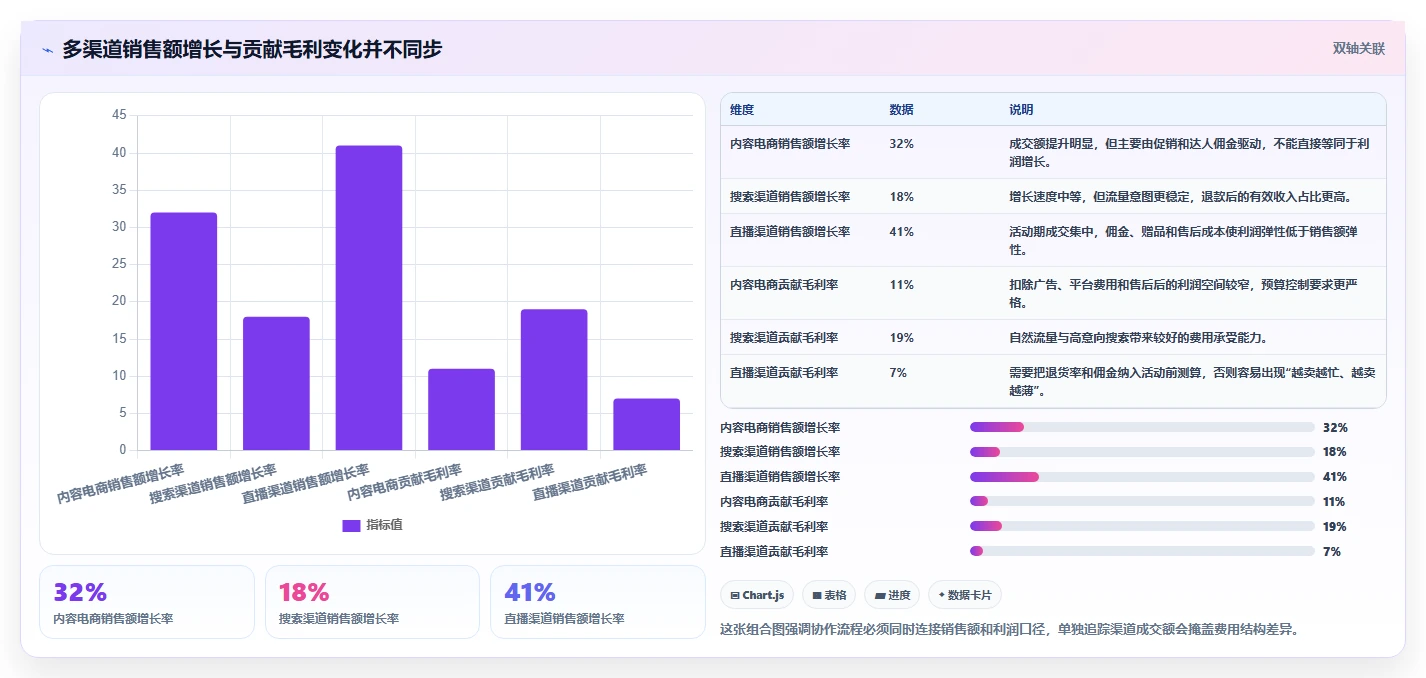Viewport: 1426px width, 678px height.
Task: Click table cell 7% in the data column
Action: tap(898, 373)
